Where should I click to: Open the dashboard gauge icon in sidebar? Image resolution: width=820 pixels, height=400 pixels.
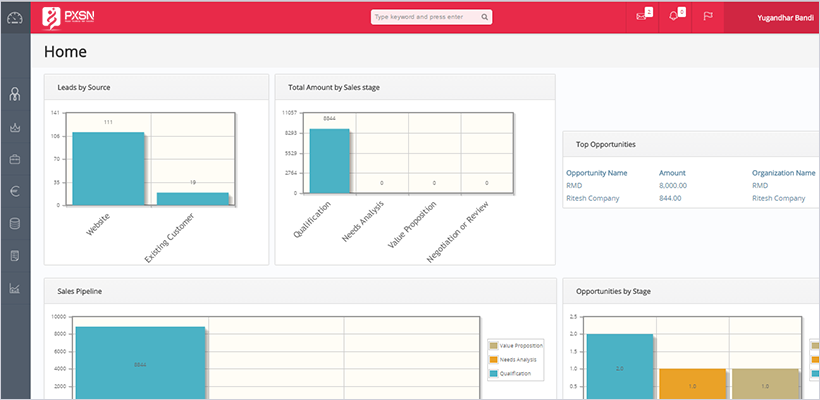click(14, 17)
